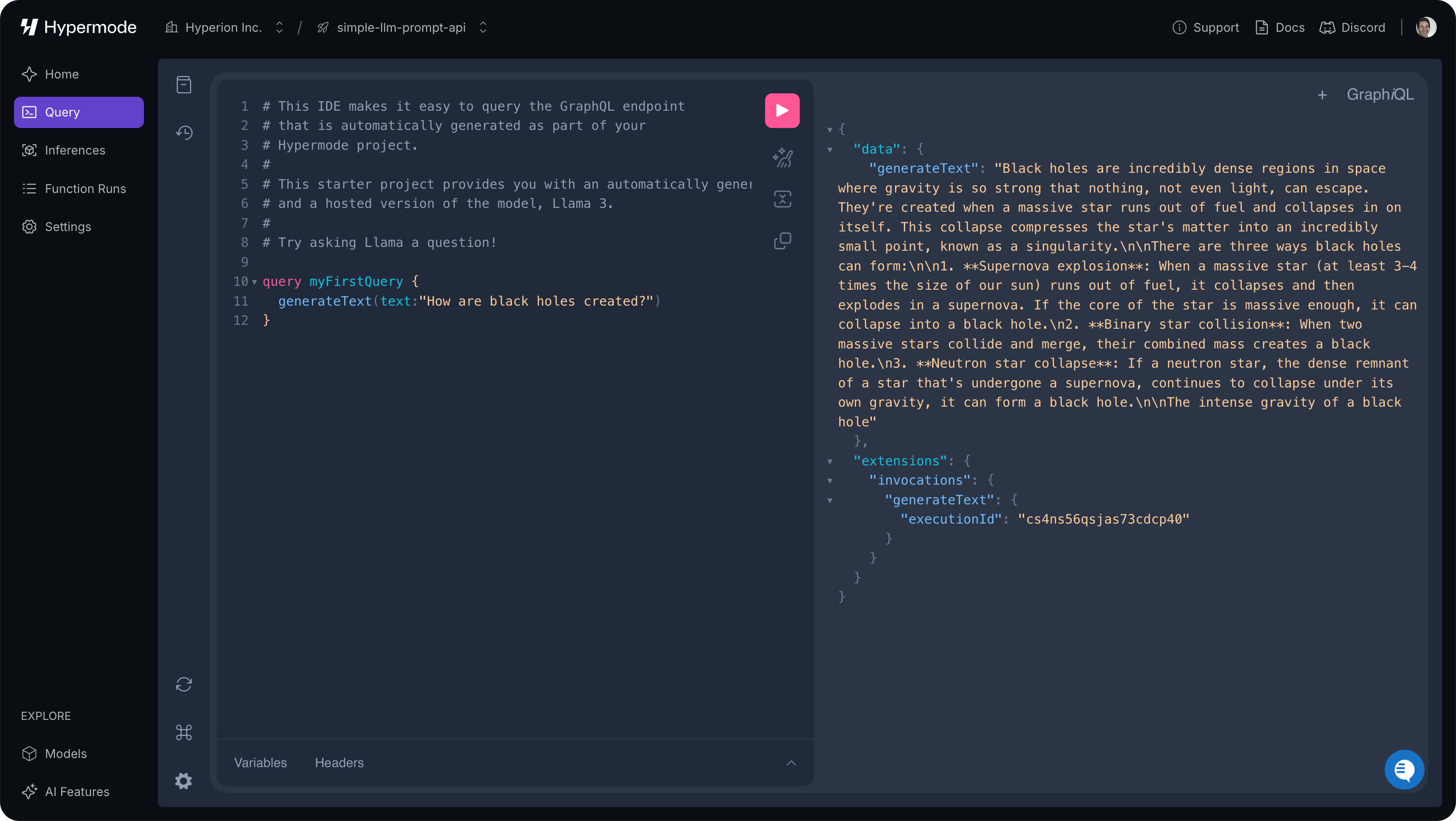The height and width of the screenshot is (821, 1456).
Task: Open the Docs link
Action: point(1280,27)
